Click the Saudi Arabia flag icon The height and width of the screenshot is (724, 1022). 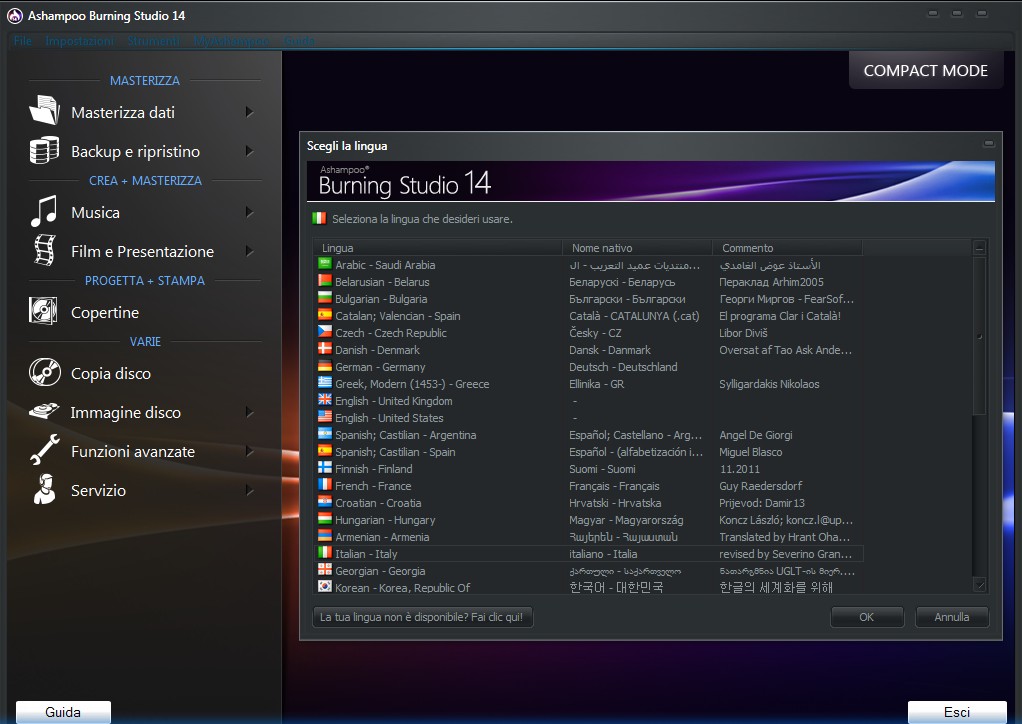pos(325,264)
